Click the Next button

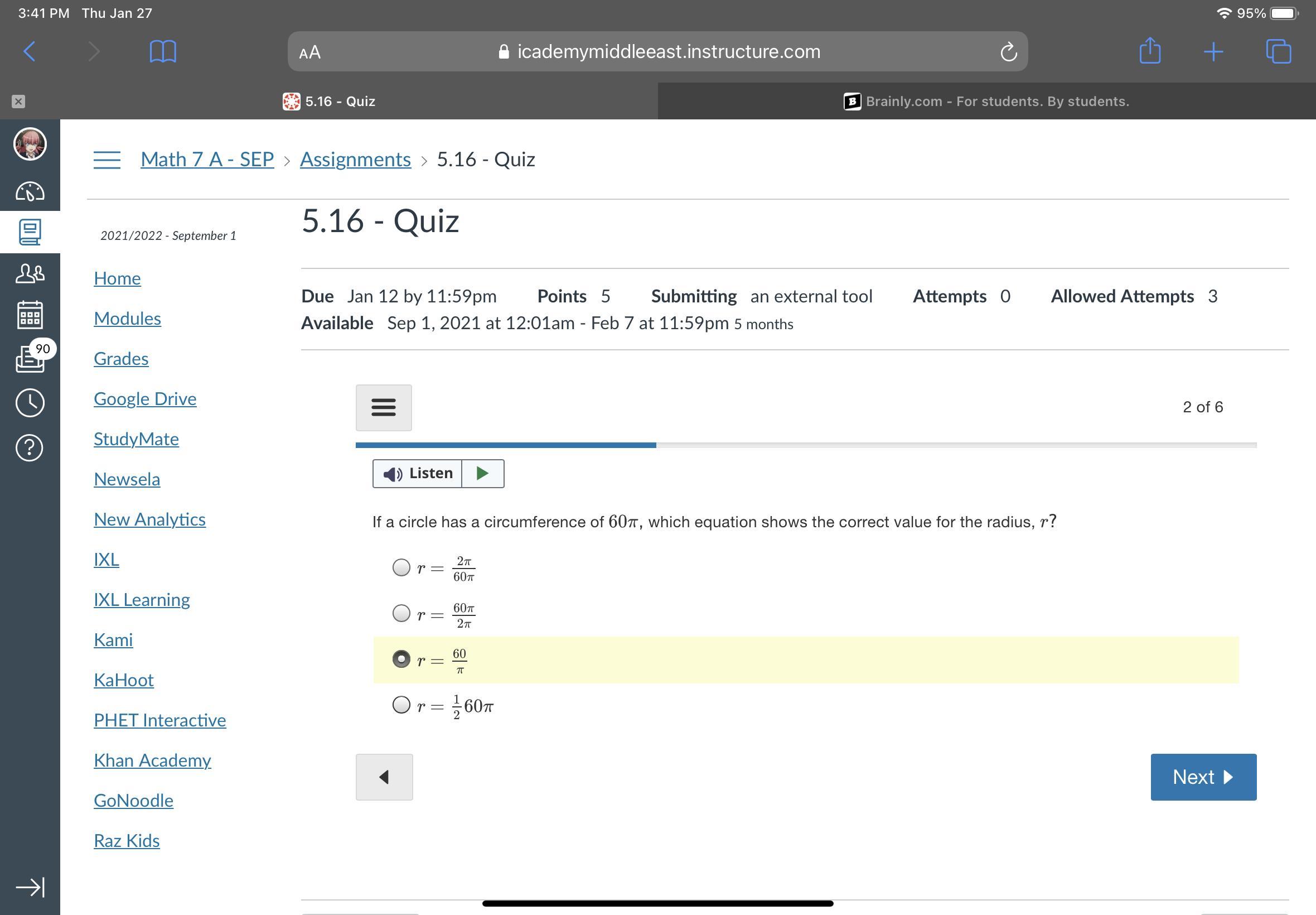click(1203, 777)
